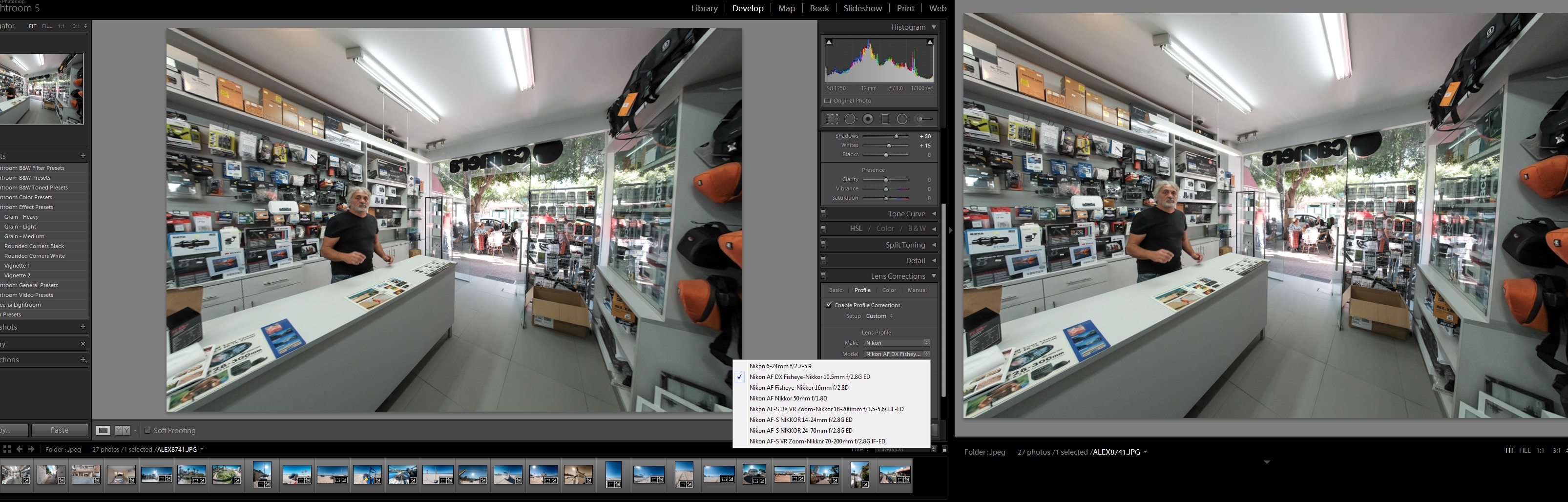Adjust the Shadows slider
This screenshot has width=1568, height=502.
click(896, 136)
